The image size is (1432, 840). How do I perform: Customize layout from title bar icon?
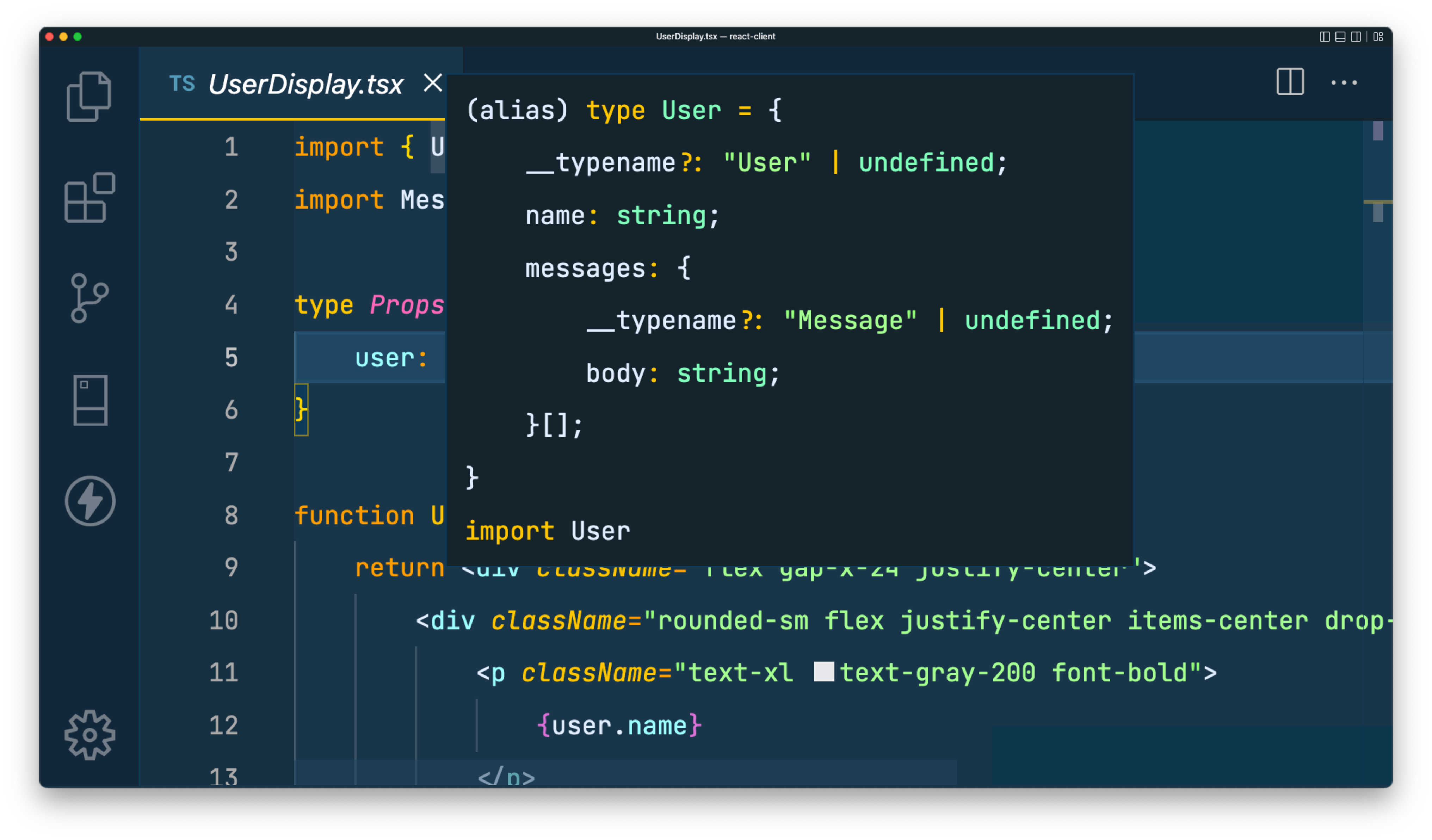click(1378, 37)
